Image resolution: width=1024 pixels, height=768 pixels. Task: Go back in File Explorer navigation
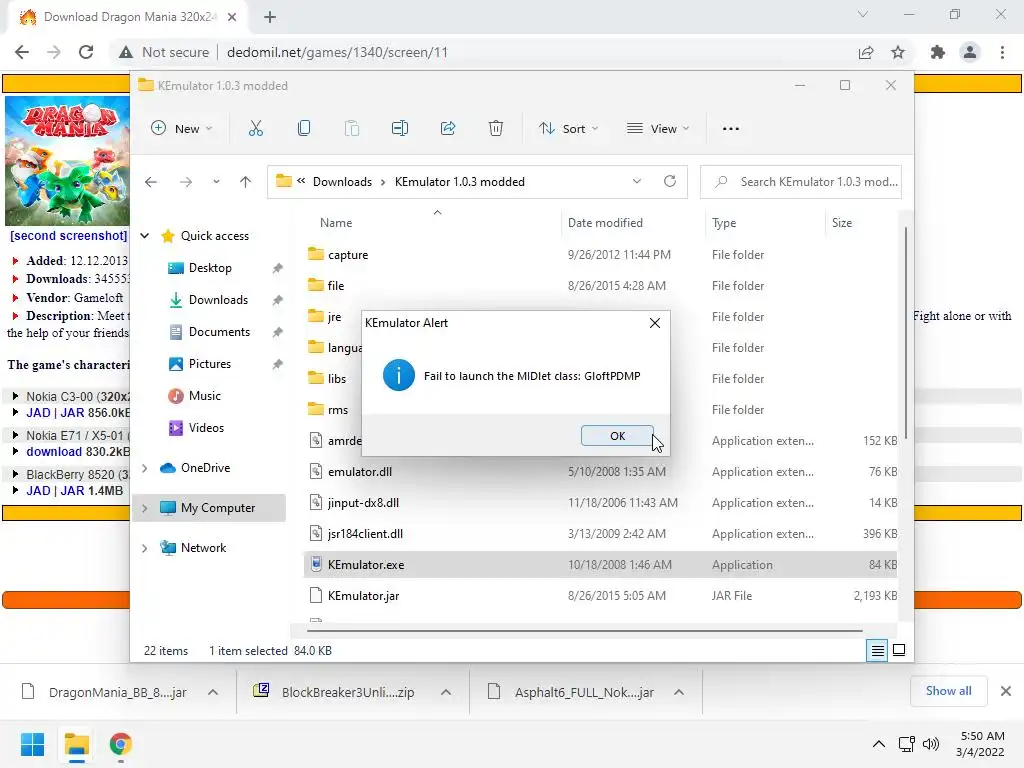tap(151, 182)
